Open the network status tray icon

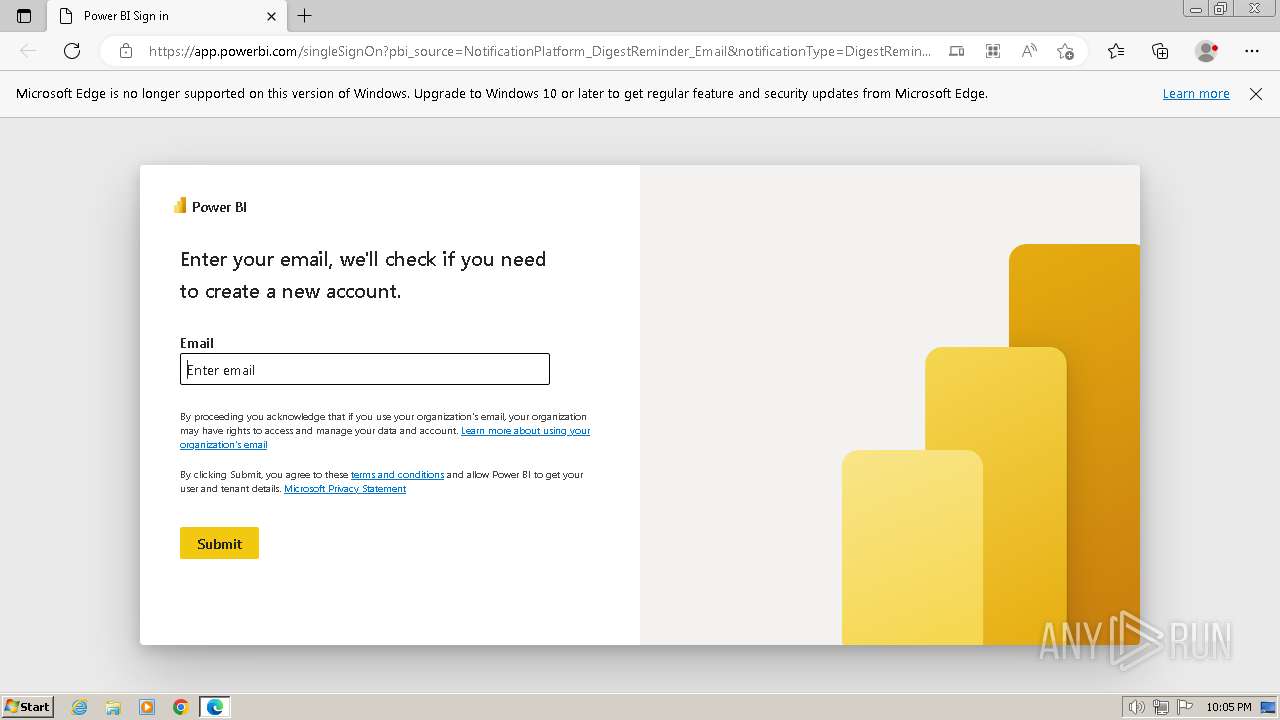[1161, 707]
